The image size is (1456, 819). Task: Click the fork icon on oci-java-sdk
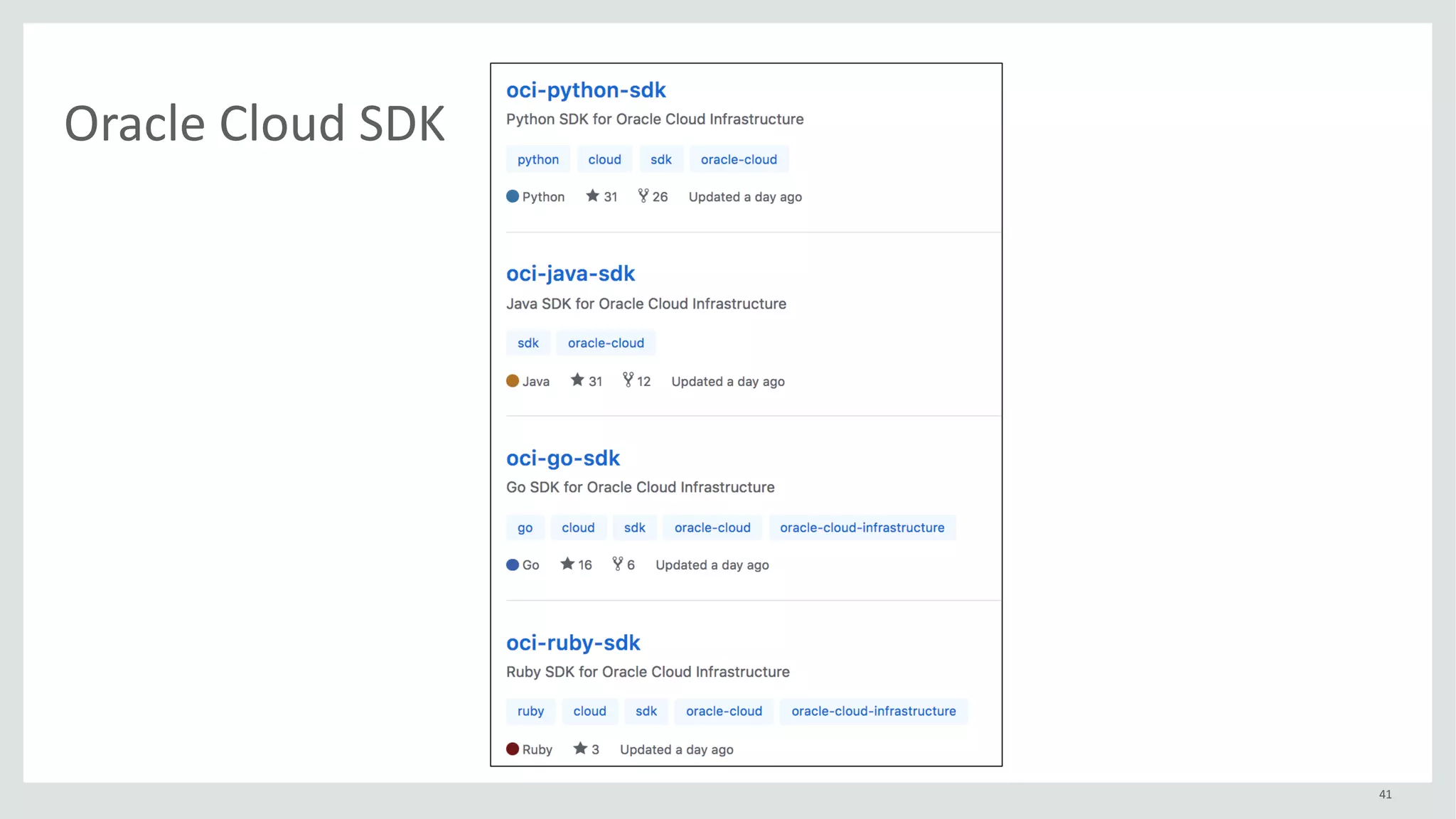point(628,380)
